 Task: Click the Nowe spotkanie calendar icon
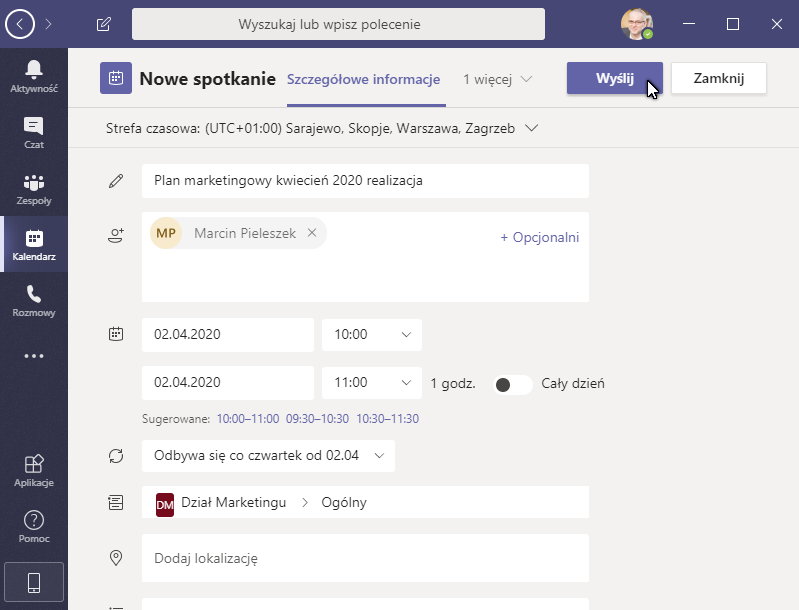point(116,78)
